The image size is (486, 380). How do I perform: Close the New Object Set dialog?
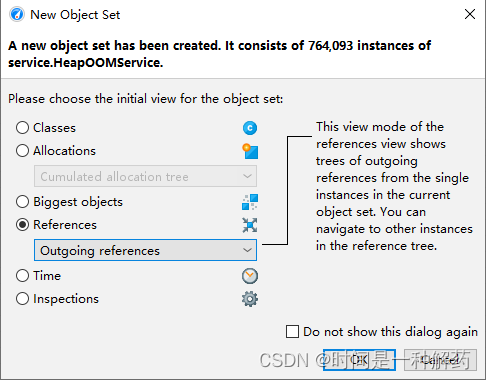coord(470,14)
